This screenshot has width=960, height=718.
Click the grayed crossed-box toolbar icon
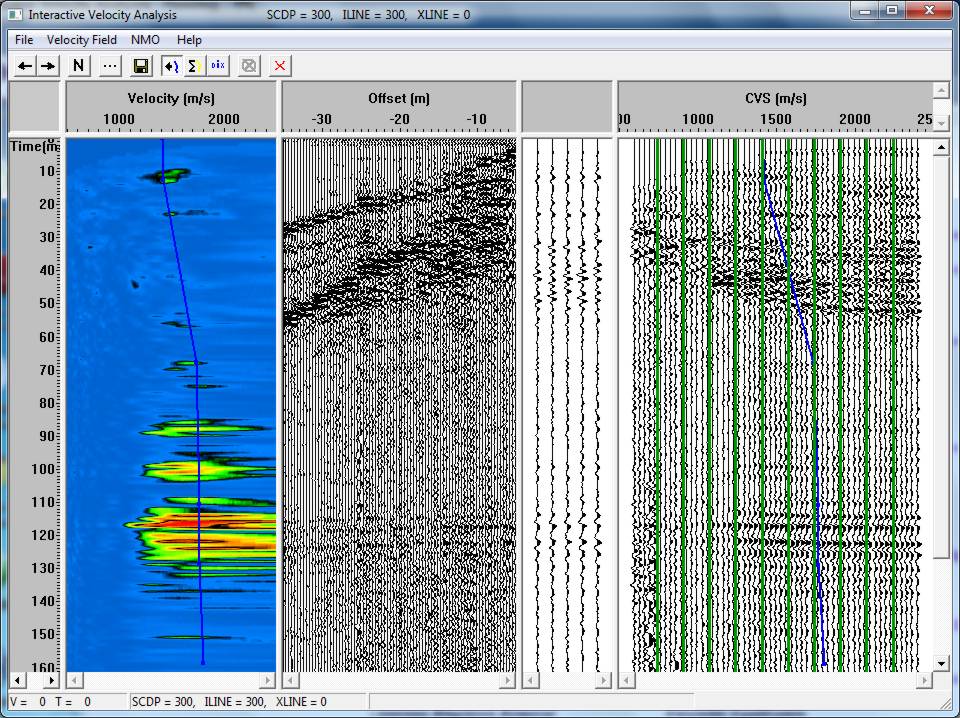(249, 65)
